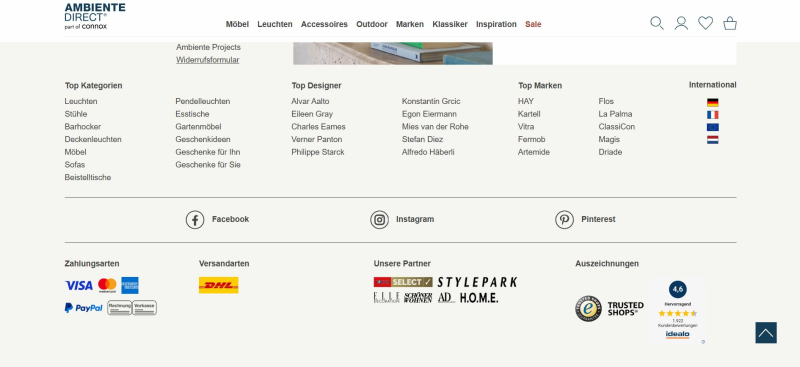Image resolution: width=800 pixels, height=367 pixels.
Task: Select the French flag icon
Action: [712, 115]
